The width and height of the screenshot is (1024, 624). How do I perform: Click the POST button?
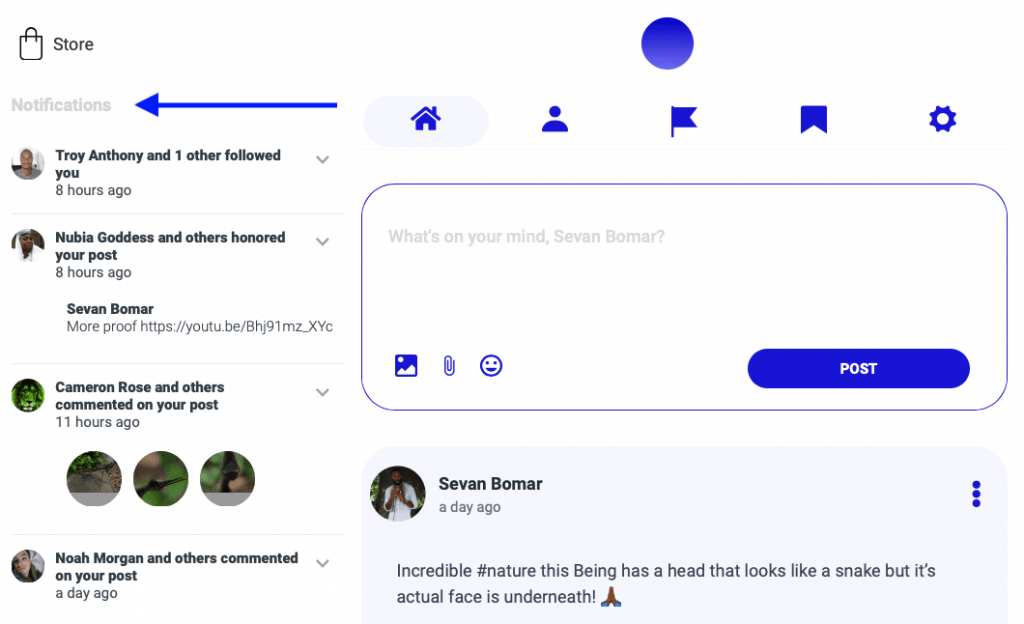(858, 368)
